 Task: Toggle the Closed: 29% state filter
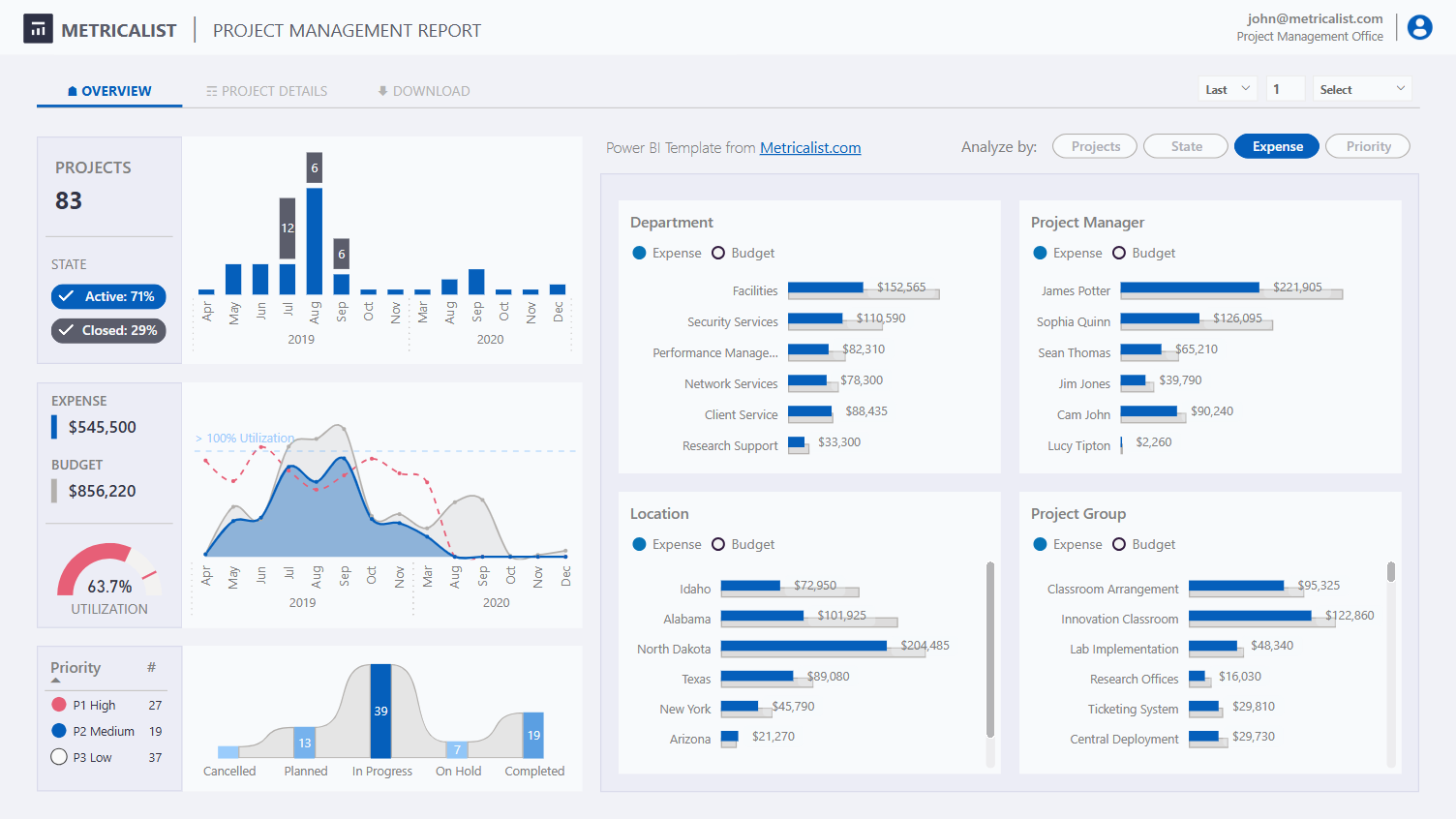[x=108, y=330]
